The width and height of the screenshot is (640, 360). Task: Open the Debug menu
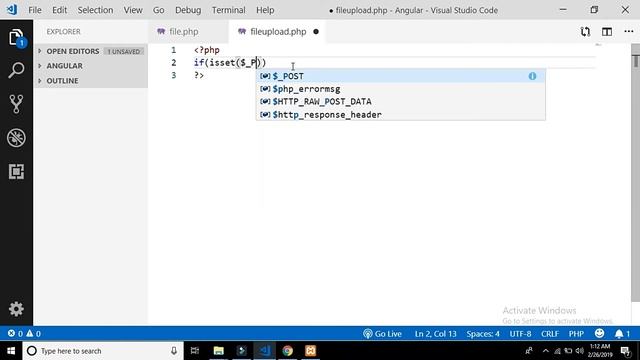click(188, 10)
